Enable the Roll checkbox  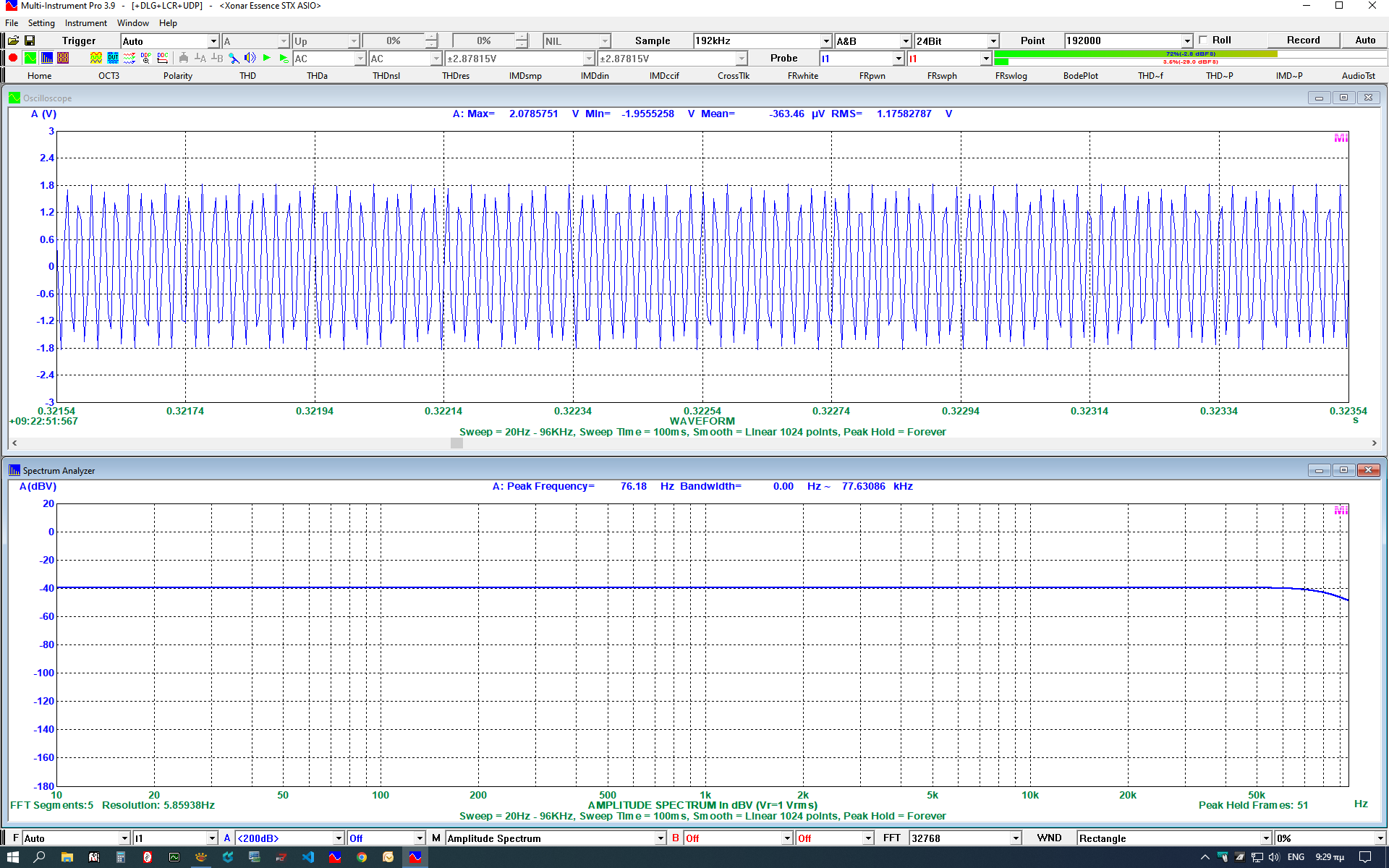point(1203,41)
